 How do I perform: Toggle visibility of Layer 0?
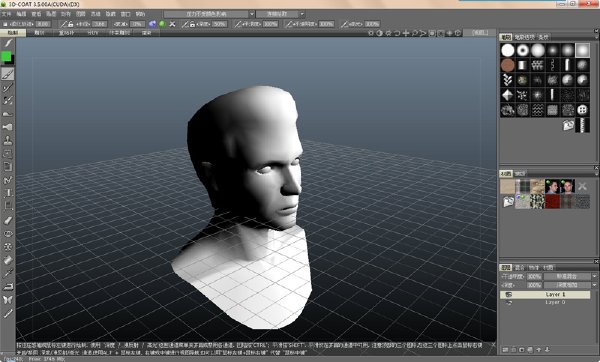click(508, 302)
